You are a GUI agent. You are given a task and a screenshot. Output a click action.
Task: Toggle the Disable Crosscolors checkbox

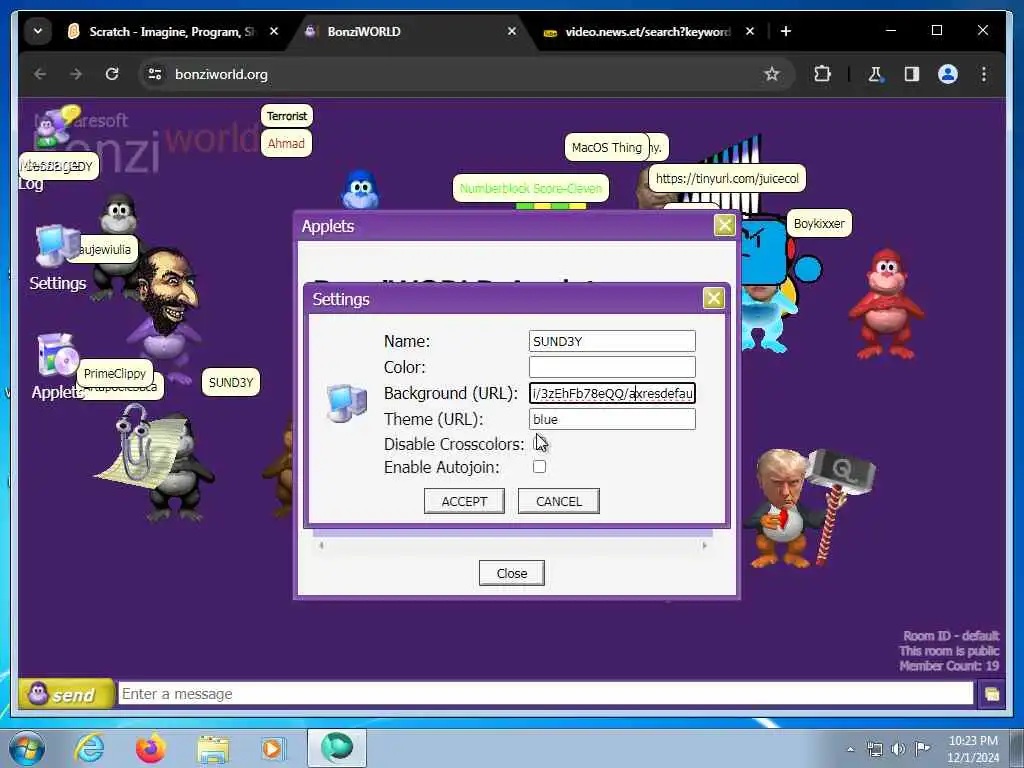(x=539, y=443)
